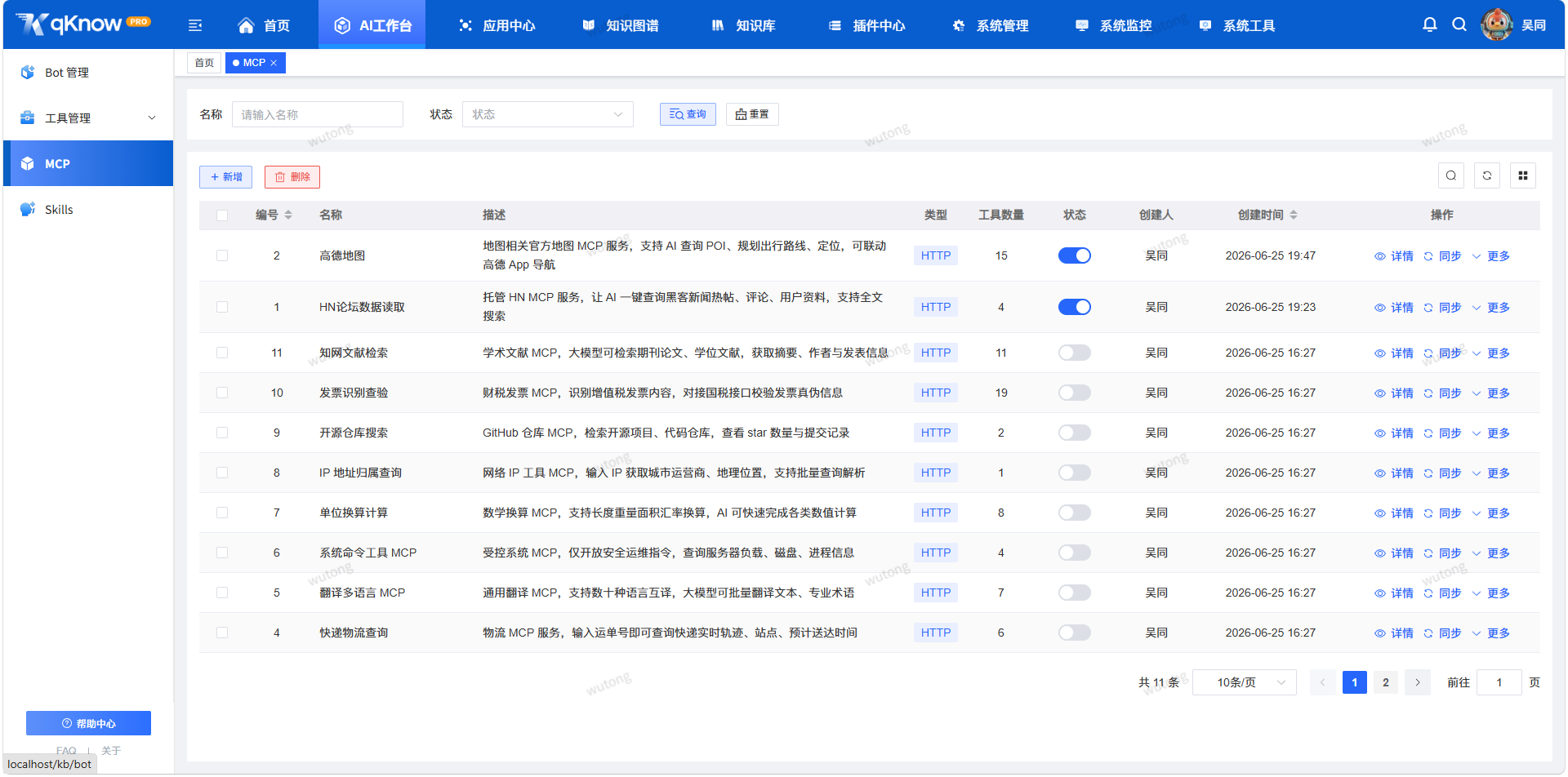Refresh the MCP table
This screenshot has width=1568, height=777.
(1487, 175)
